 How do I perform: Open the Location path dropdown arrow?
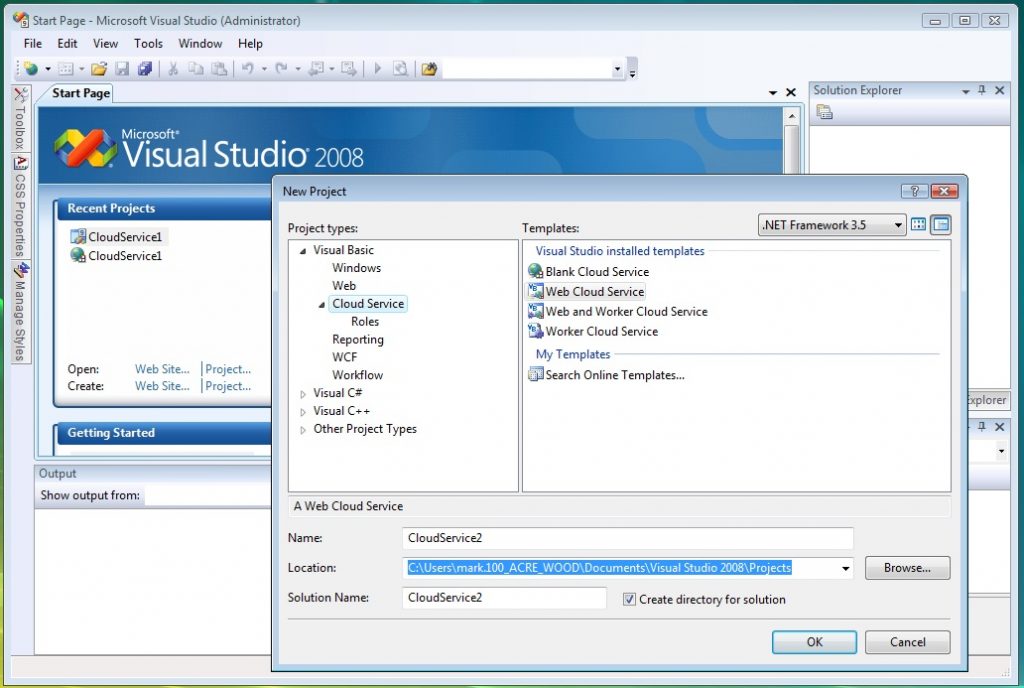pos(846,569)
